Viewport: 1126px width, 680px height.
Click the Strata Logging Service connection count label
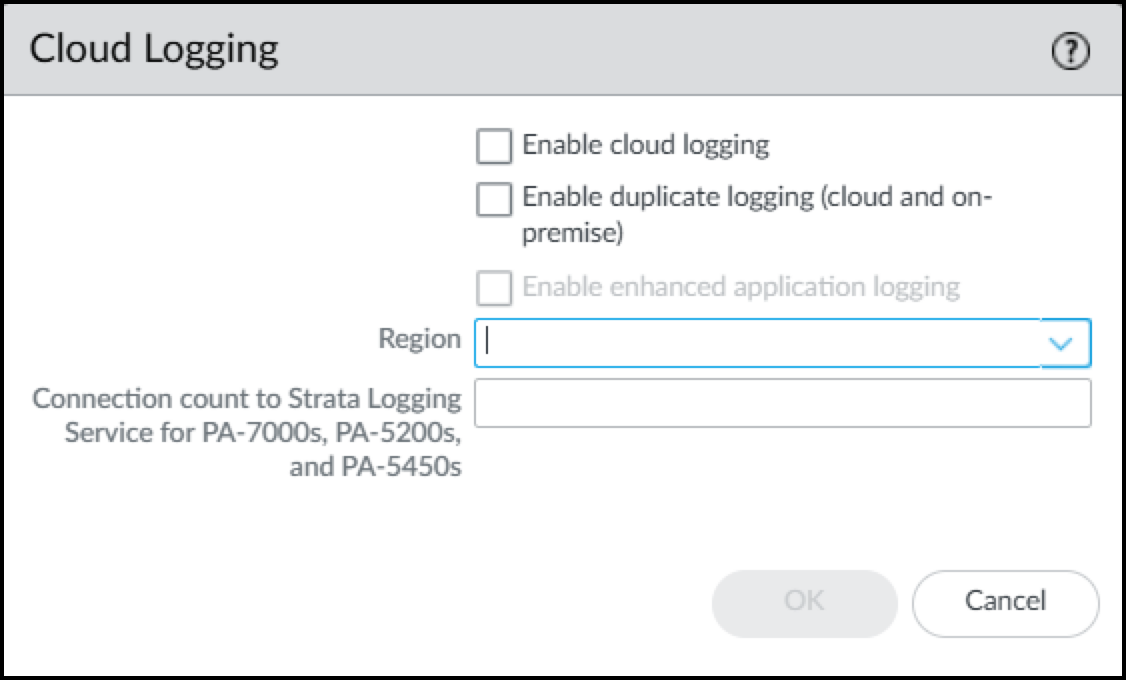247,400
